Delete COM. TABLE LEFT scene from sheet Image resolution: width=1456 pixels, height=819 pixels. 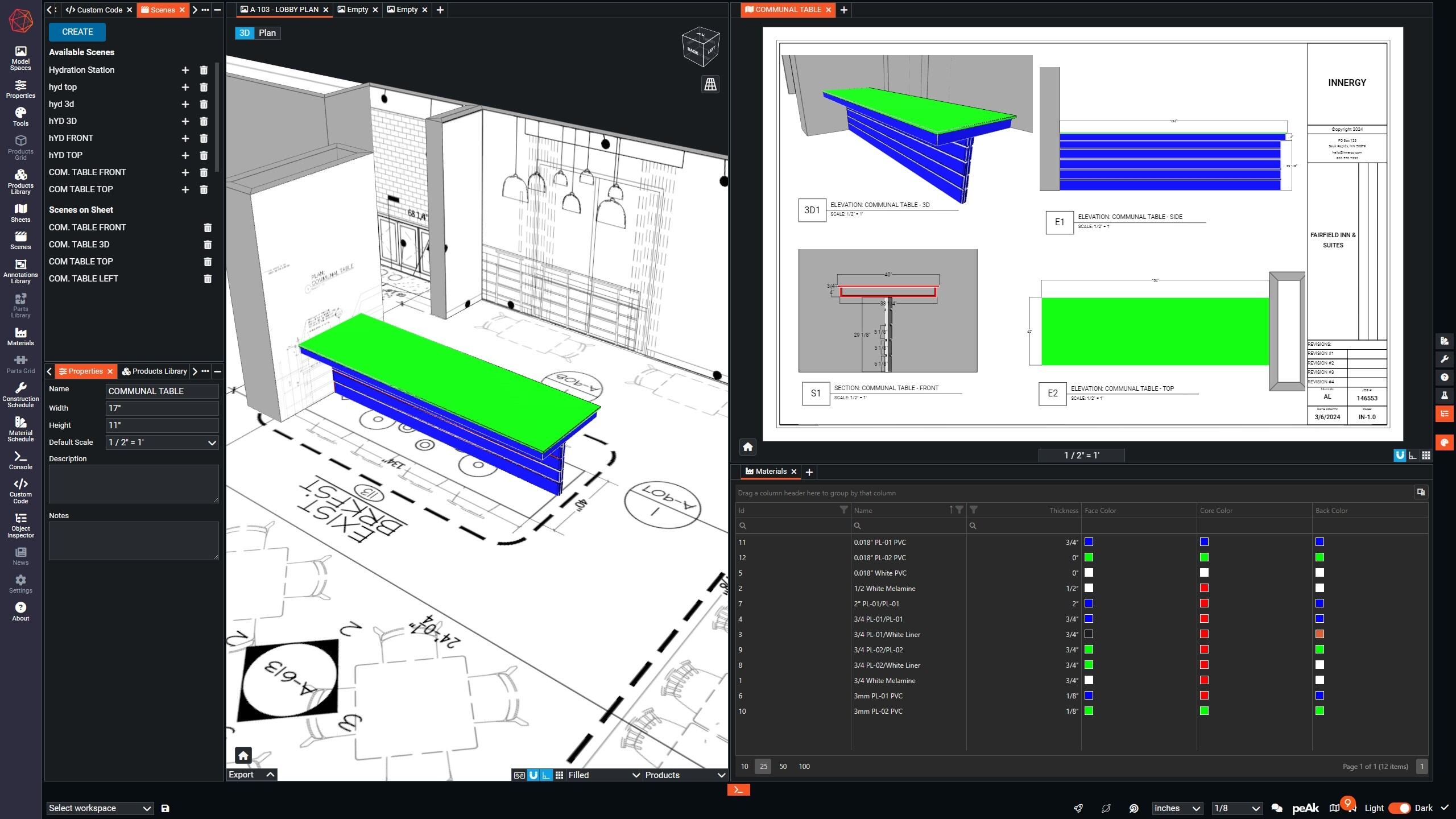pos(208,279)
